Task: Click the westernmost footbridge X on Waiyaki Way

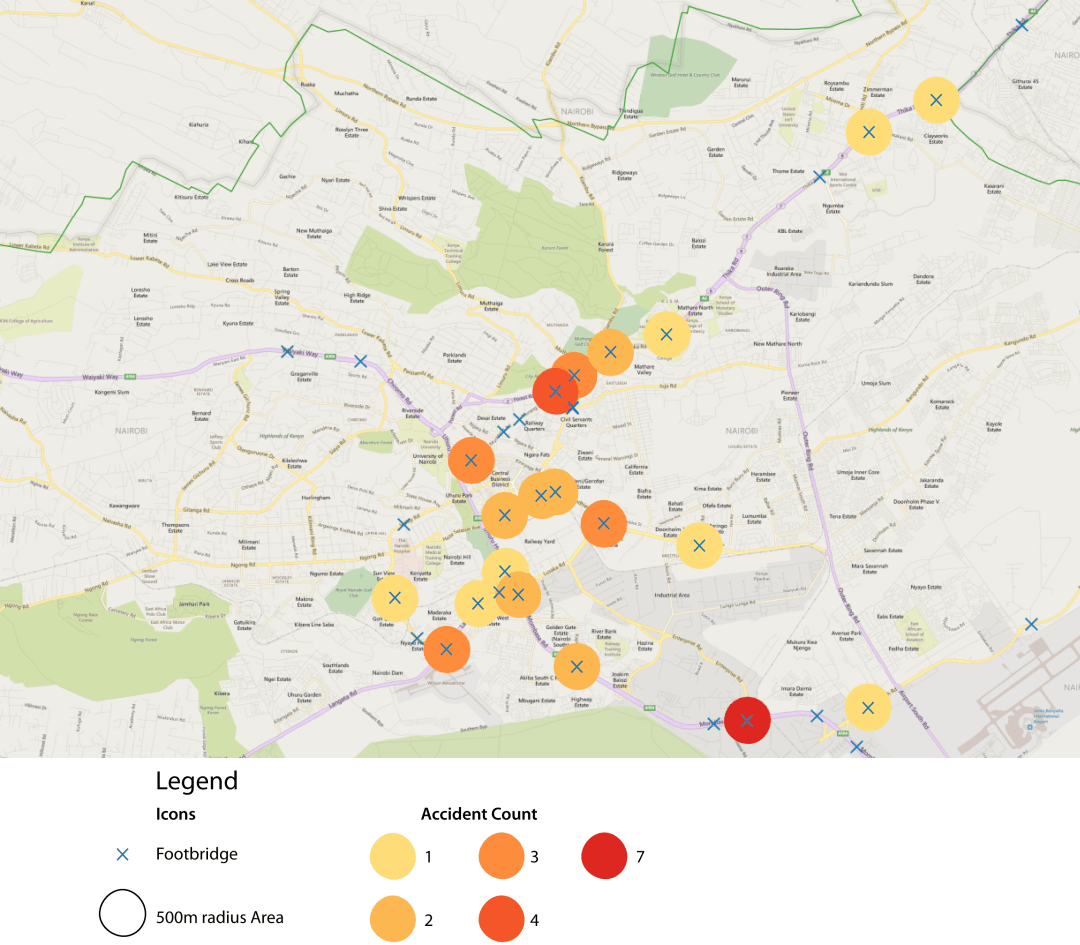Action: 287,351
